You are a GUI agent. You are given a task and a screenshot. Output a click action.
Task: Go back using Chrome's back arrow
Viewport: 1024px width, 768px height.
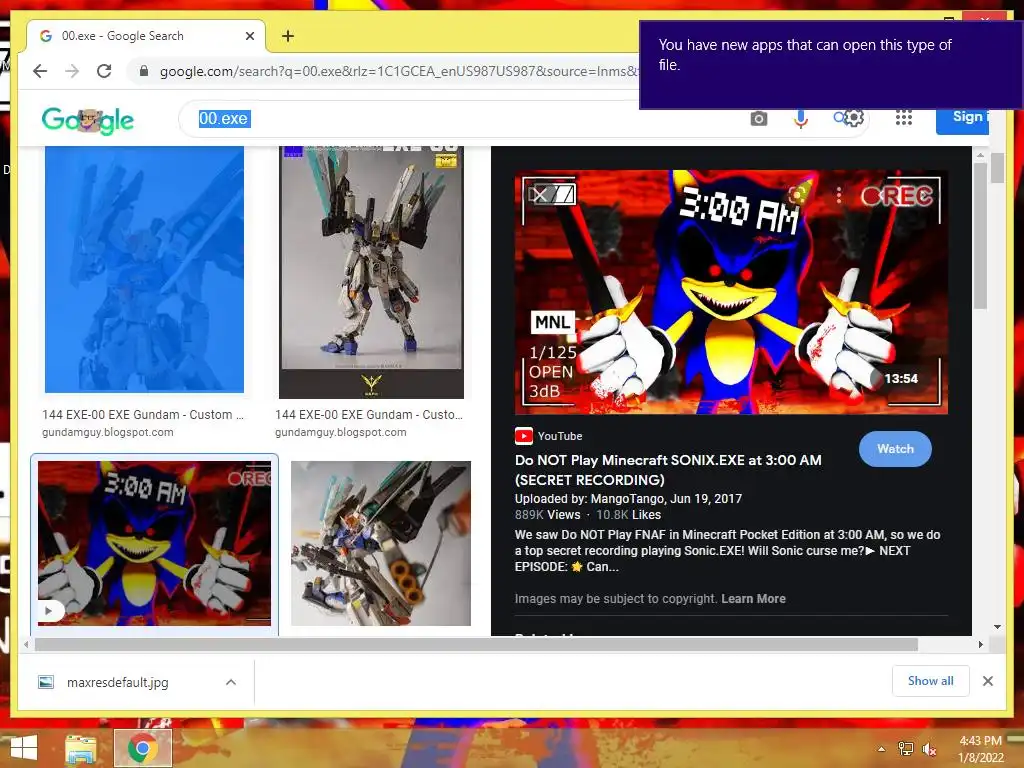coord(40,71)
